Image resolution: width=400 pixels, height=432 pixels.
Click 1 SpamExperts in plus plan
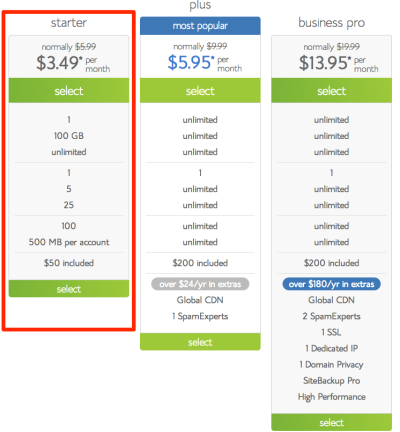pyautogui.click(x=200, y=316)
